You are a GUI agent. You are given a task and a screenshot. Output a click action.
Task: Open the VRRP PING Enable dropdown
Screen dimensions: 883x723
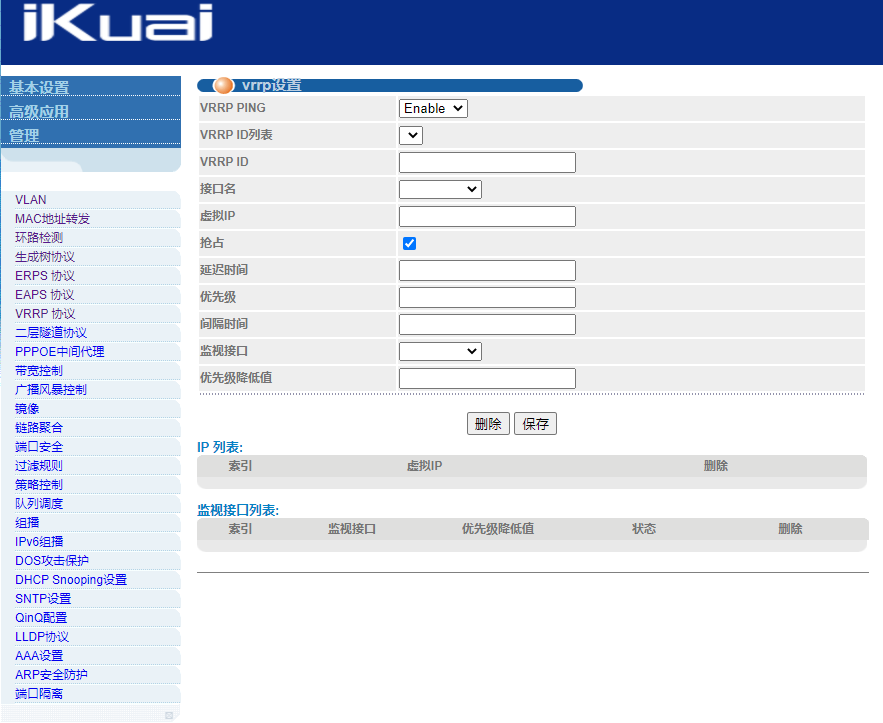(433, 108)
